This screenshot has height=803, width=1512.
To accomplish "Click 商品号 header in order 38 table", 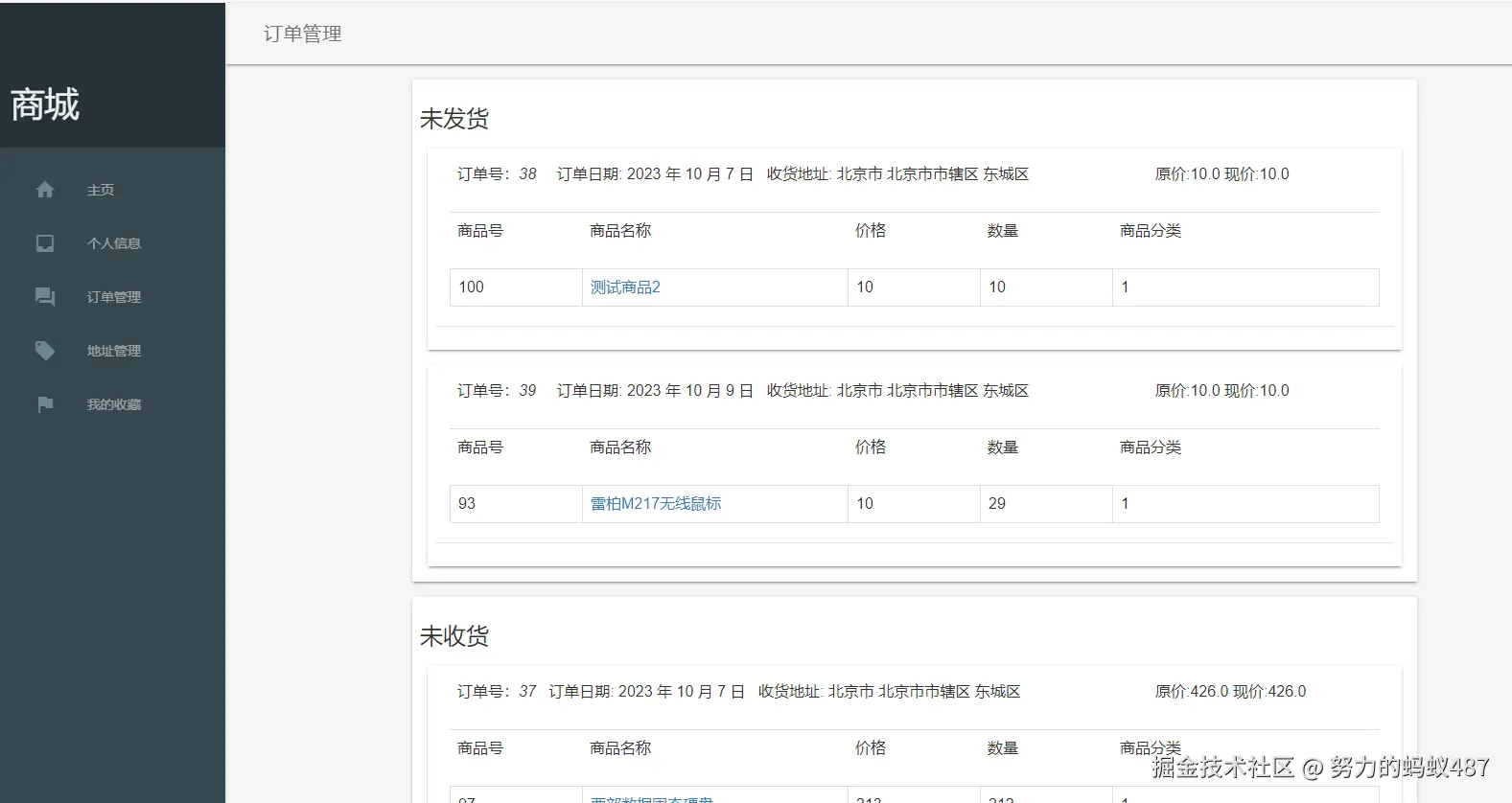I will pyautogui.click(x=480, y=231).
